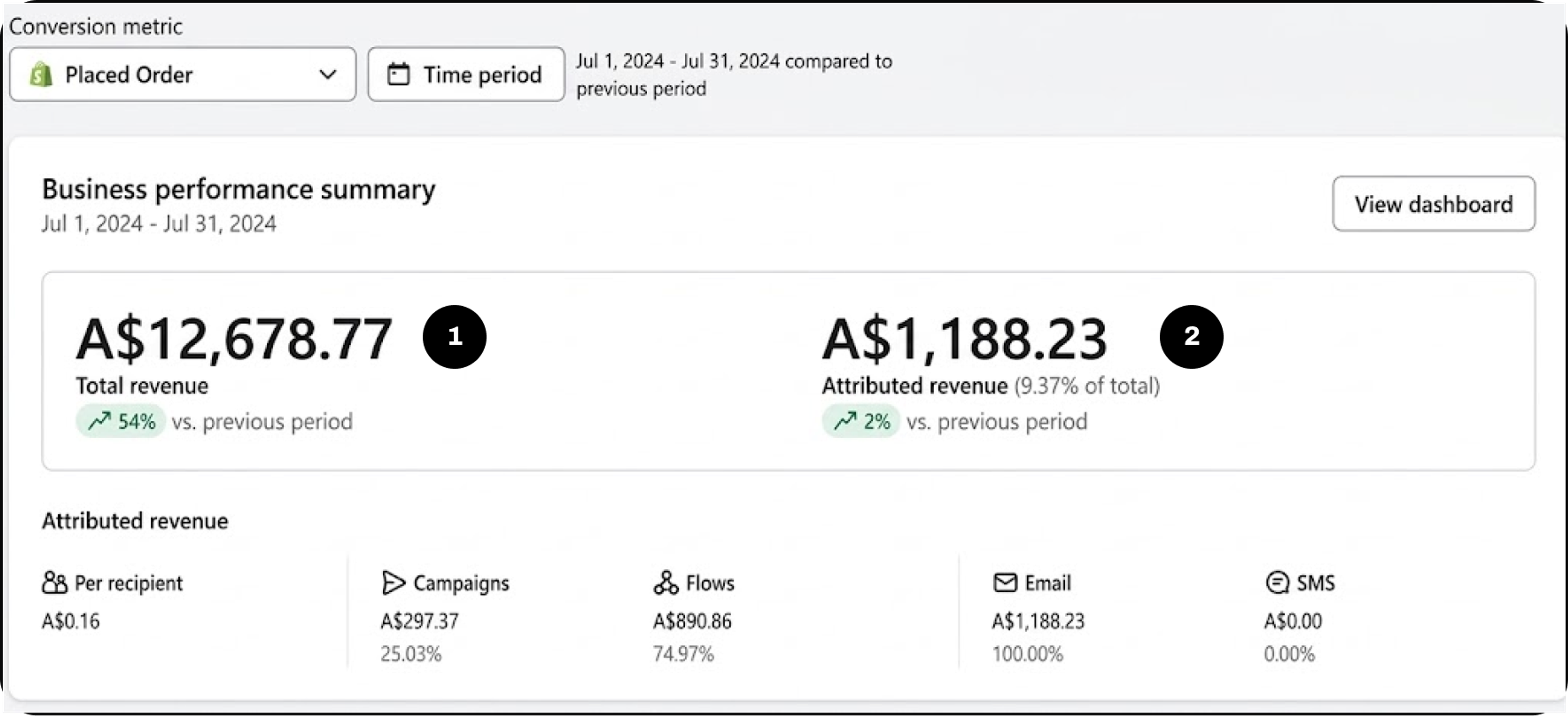Click the dropdown chevron beside Placed Order
Image resolution: width=1568 pixels, height=716 pixels.
click(328, 74)
